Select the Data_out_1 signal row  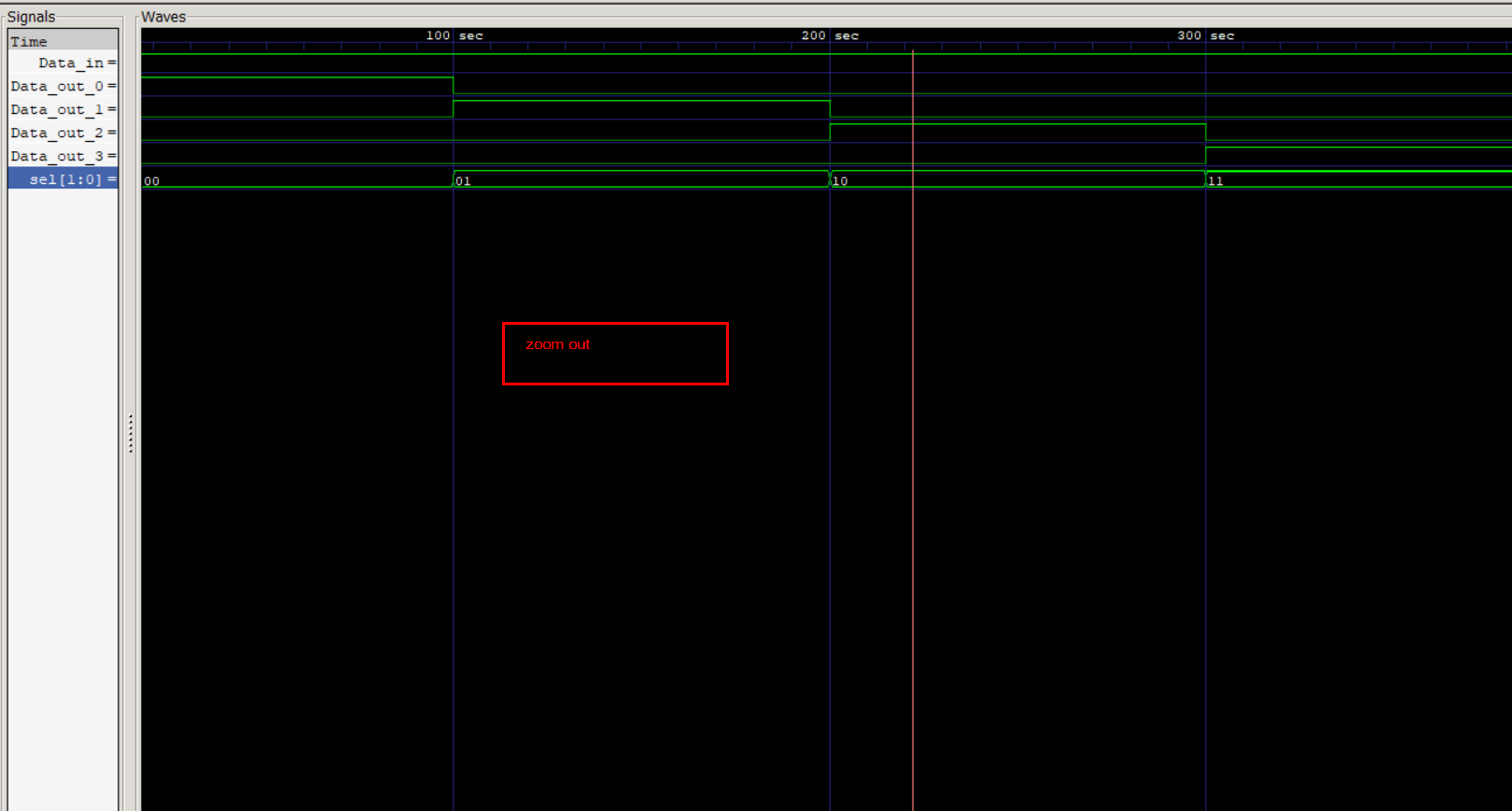coord(63,109)
